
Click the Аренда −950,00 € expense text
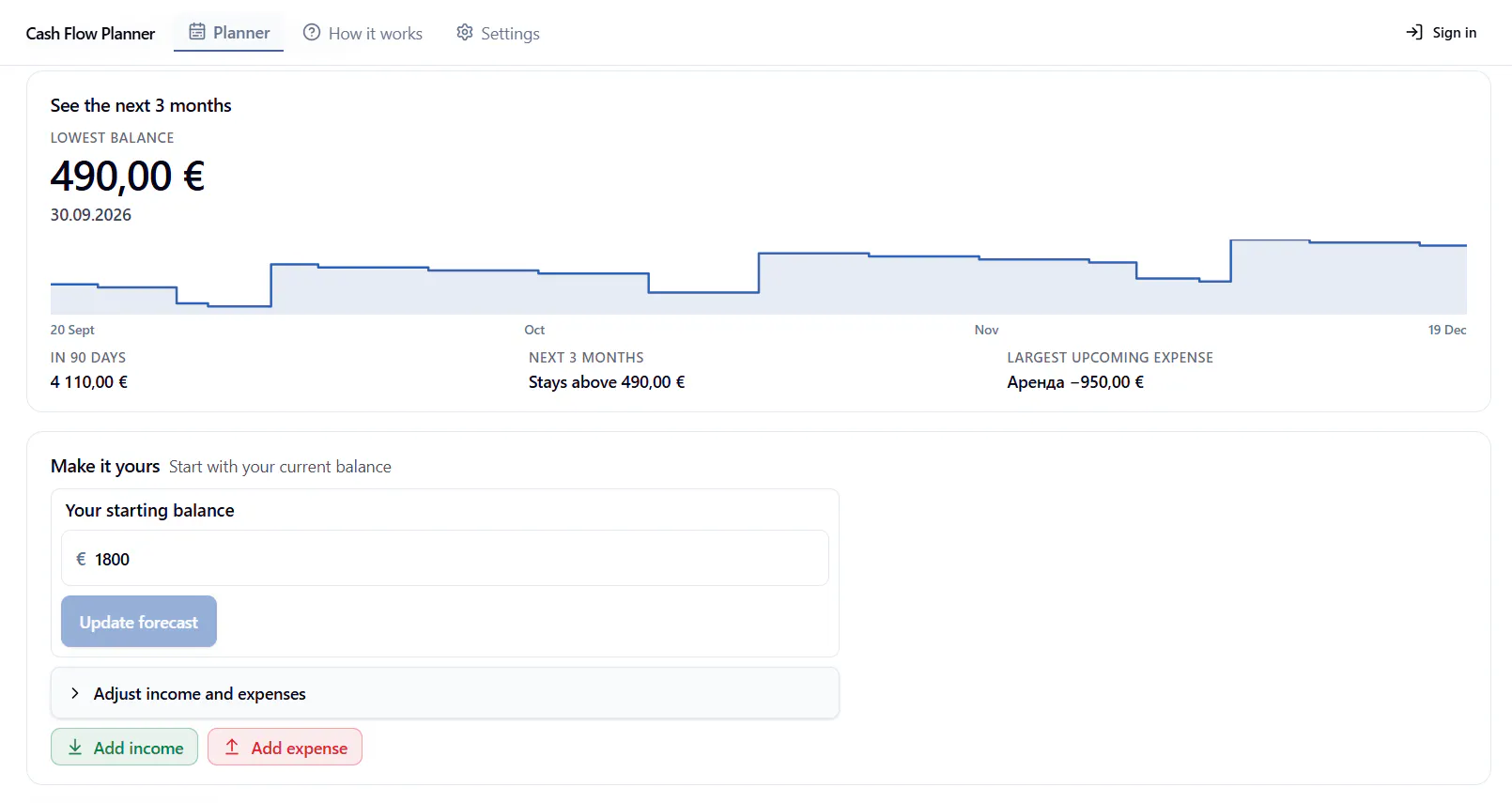click(1075, 382)
